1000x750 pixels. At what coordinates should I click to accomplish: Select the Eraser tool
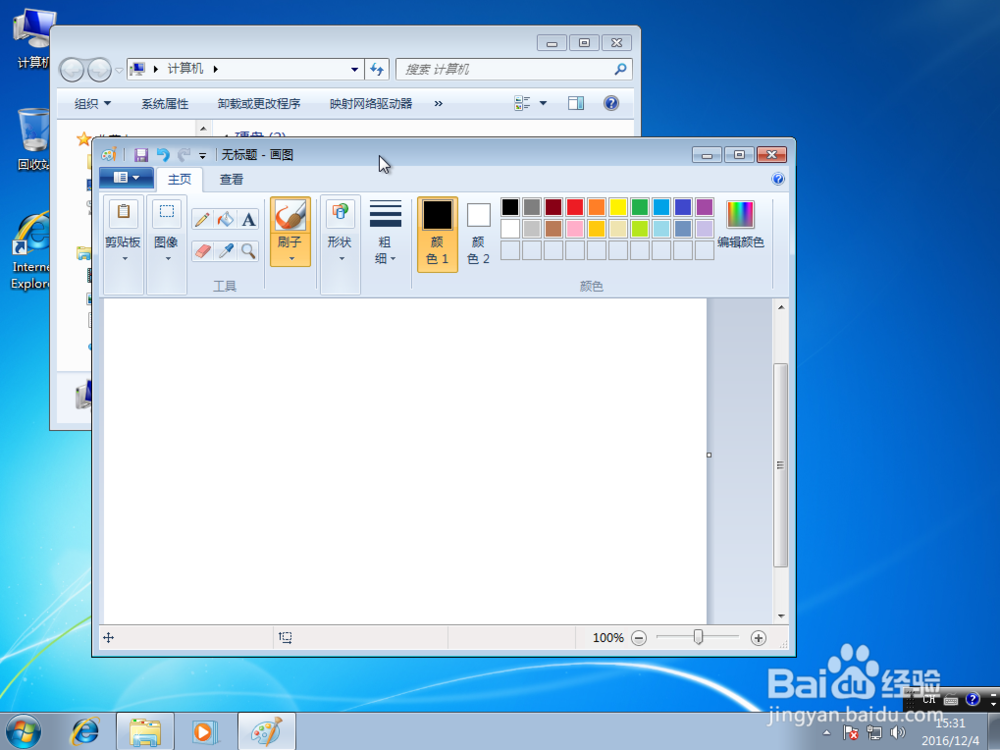point(202,251)
